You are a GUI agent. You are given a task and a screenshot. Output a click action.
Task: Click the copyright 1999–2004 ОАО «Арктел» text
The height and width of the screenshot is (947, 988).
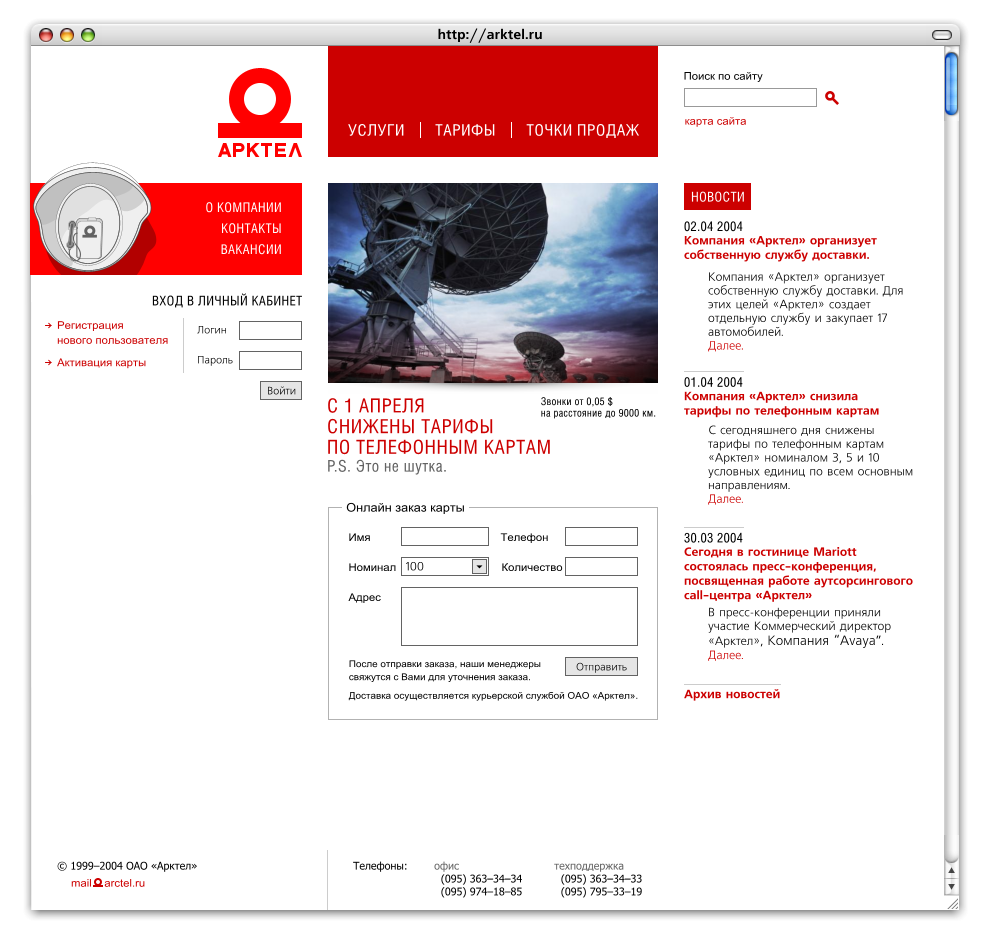click(127, 866)
